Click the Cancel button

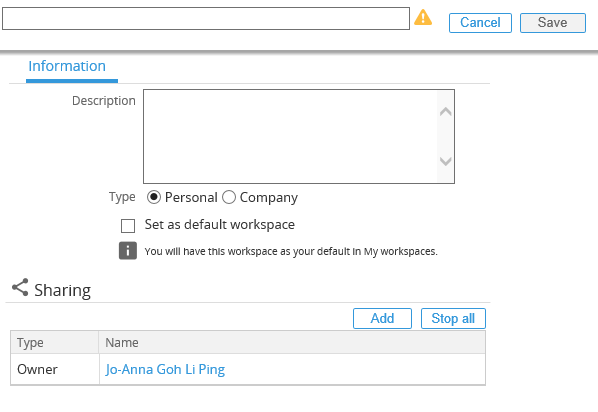coord(480,23)
